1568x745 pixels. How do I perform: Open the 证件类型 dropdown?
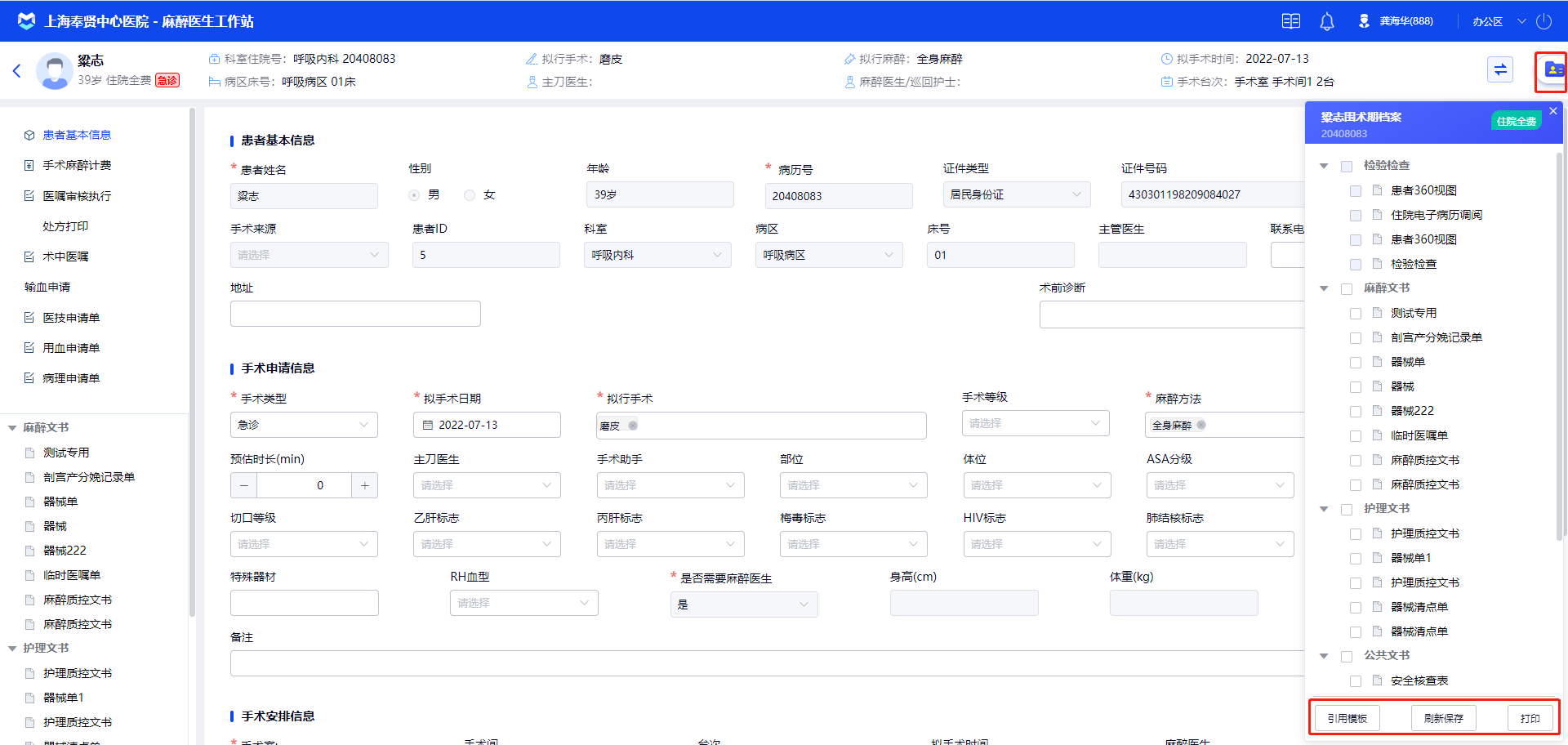[x=1016, y=194]
